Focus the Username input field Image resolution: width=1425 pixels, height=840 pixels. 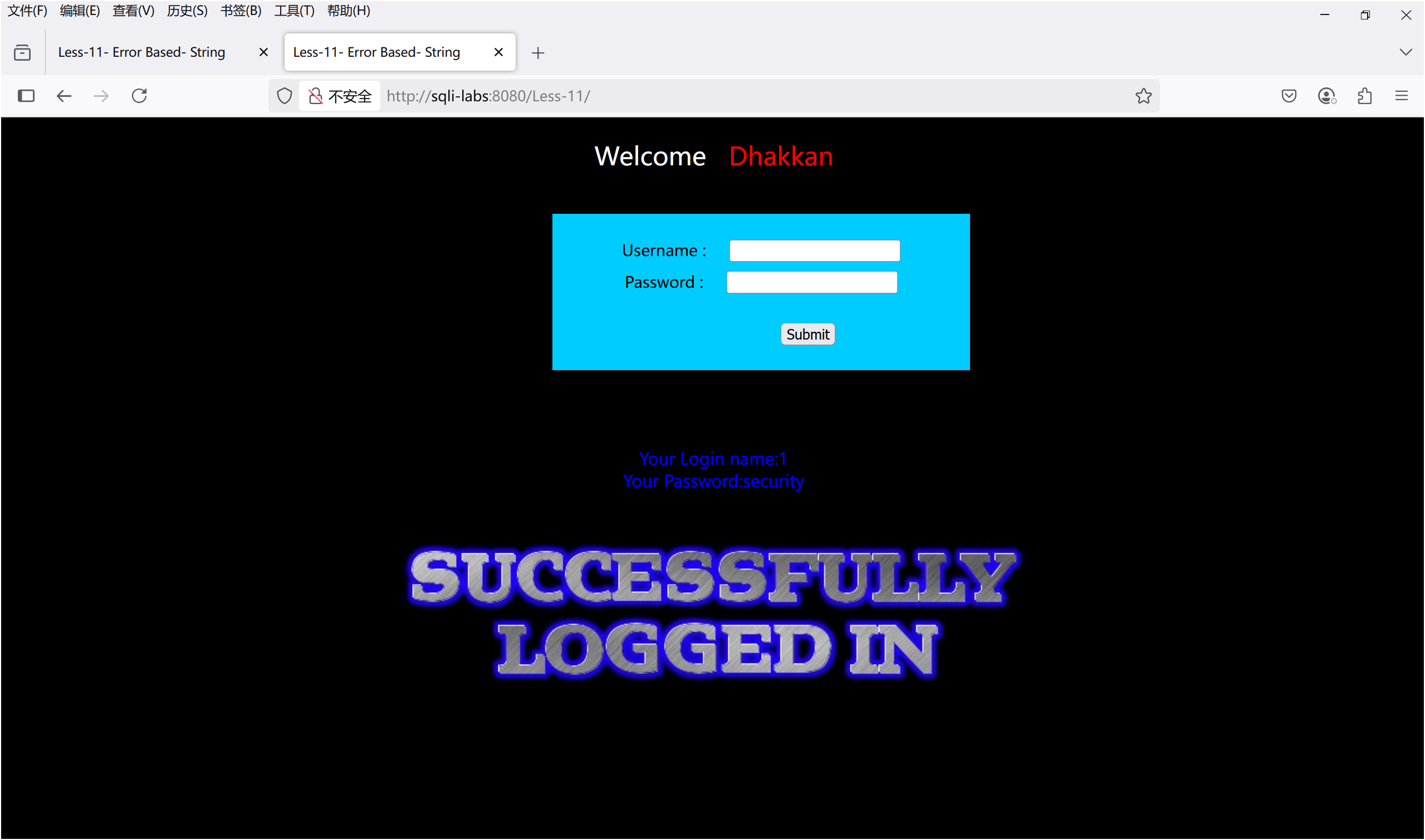[814, 250]
